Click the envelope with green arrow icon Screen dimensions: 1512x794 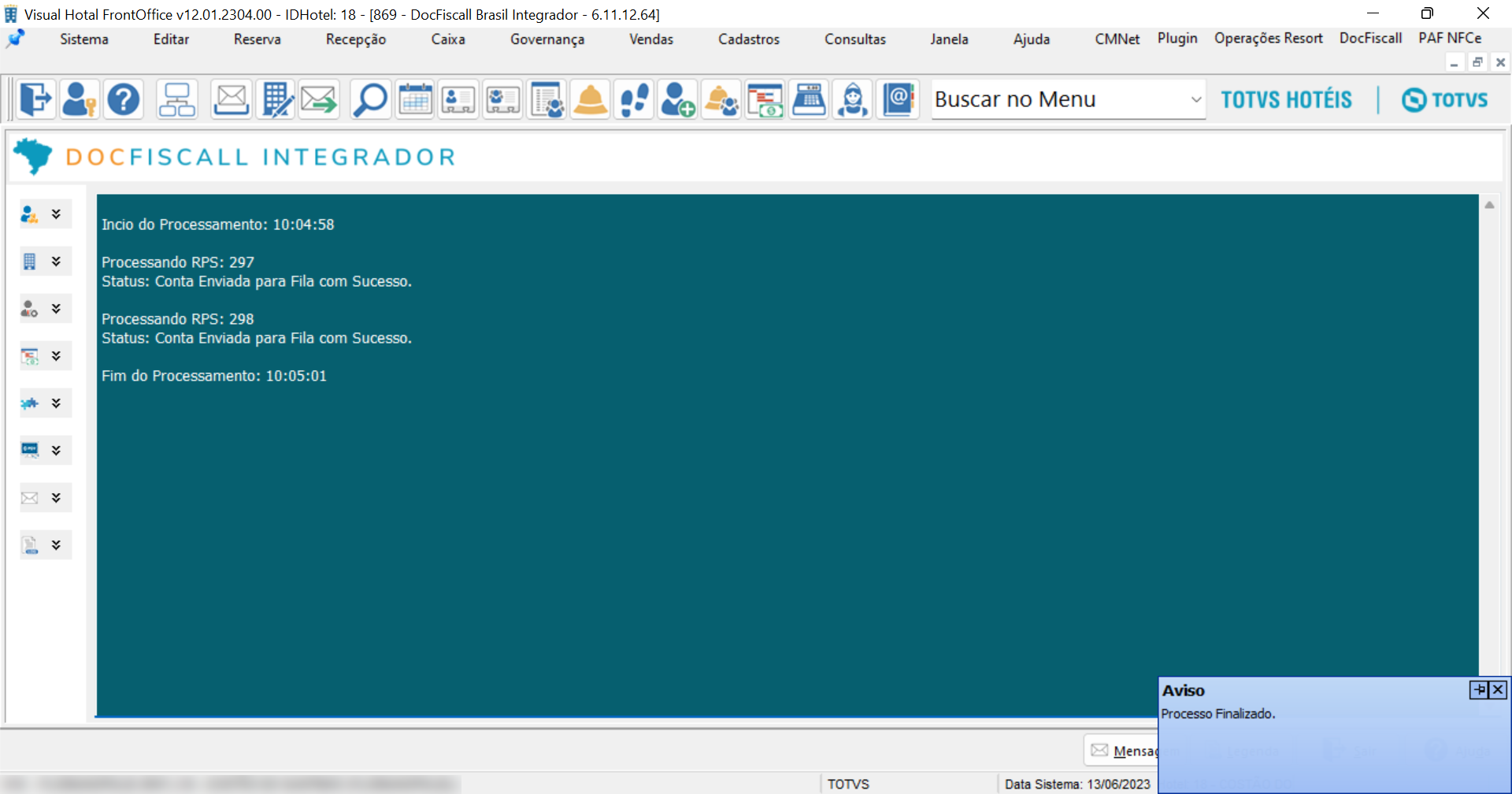[319, 99]
